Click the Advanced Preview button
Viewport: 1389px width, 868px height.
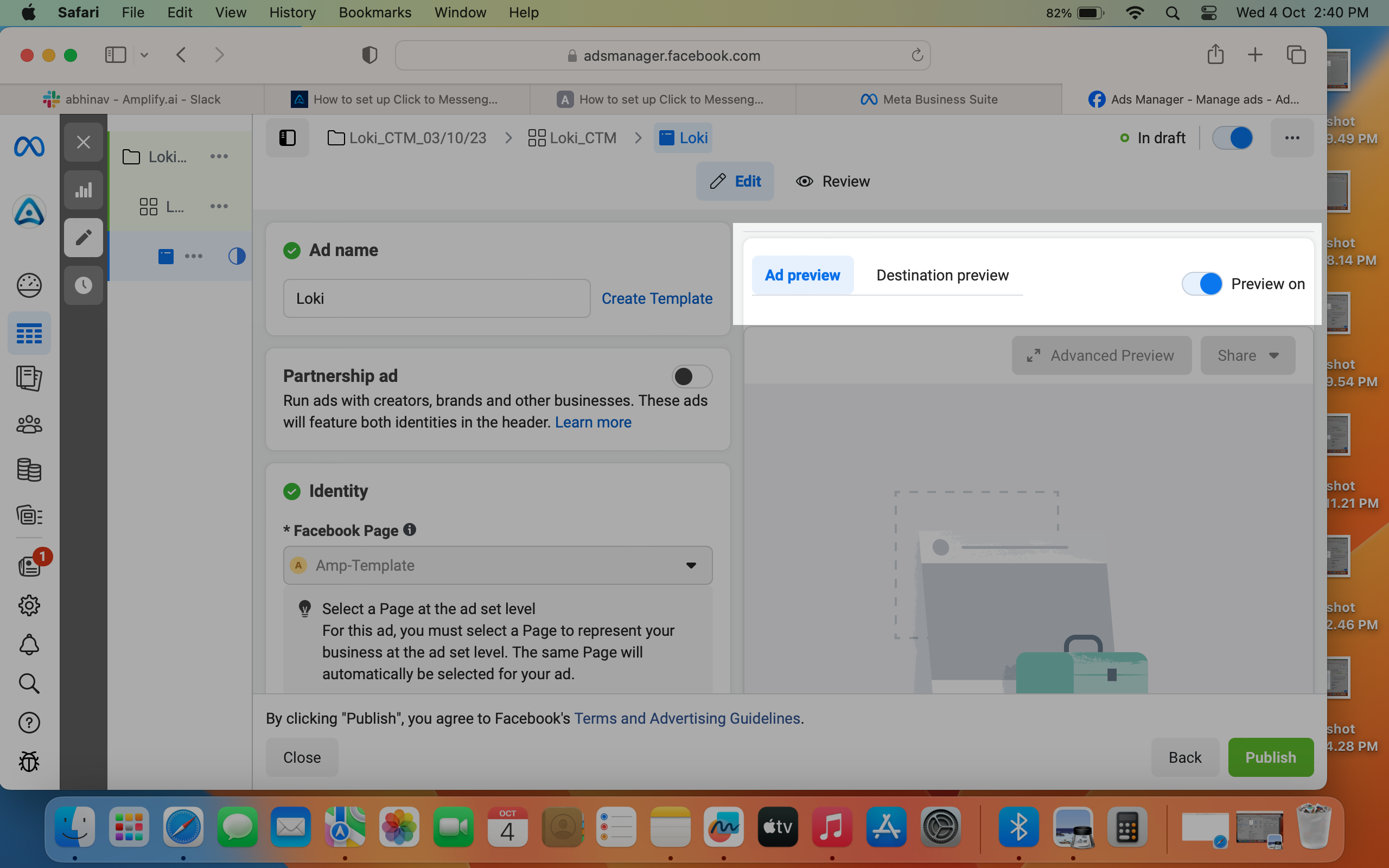[x=1101, y=355]
